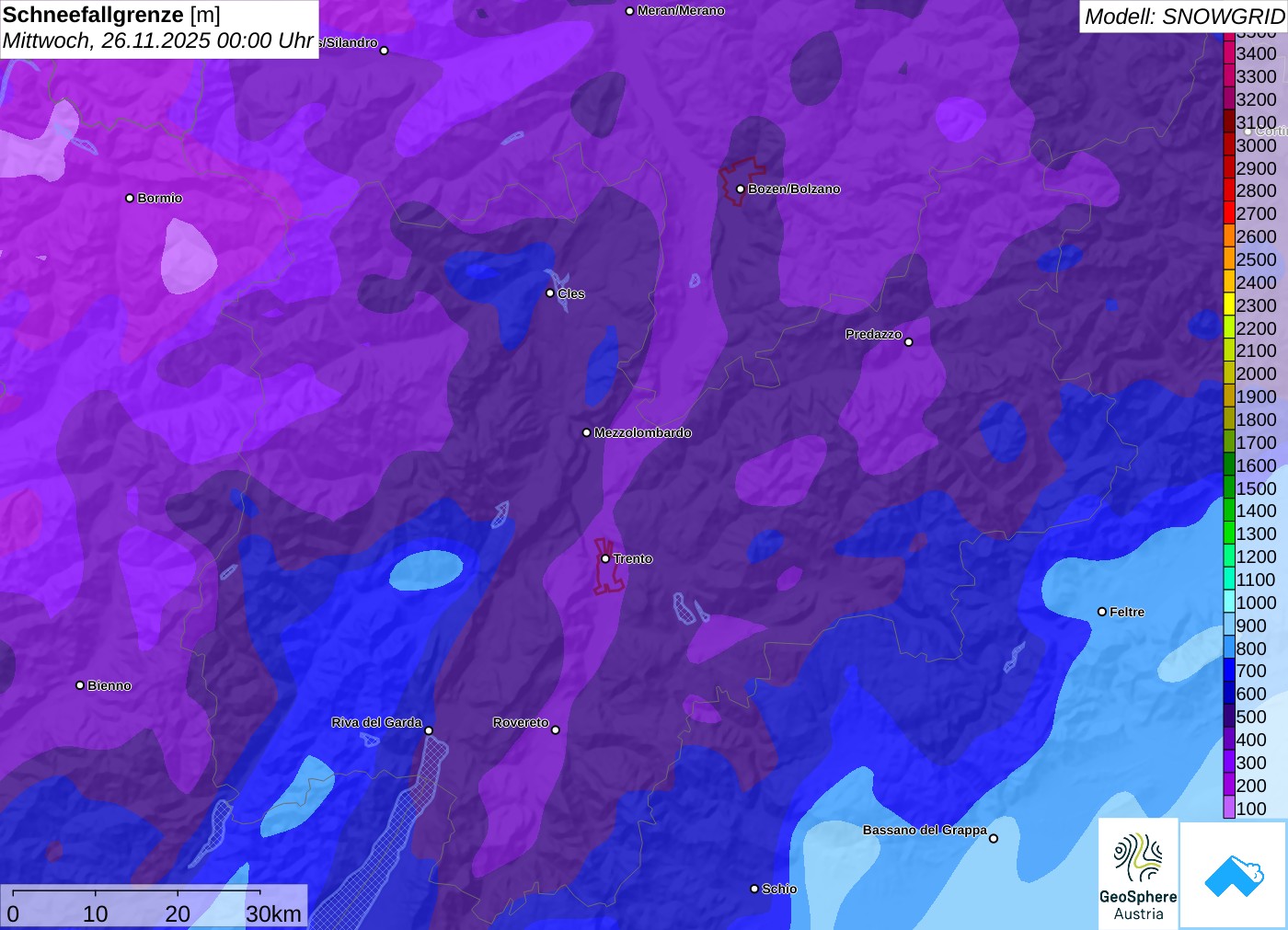Select the 600 m dark blue swatch
This screenshot has height=930, width=1288.
1229,694
